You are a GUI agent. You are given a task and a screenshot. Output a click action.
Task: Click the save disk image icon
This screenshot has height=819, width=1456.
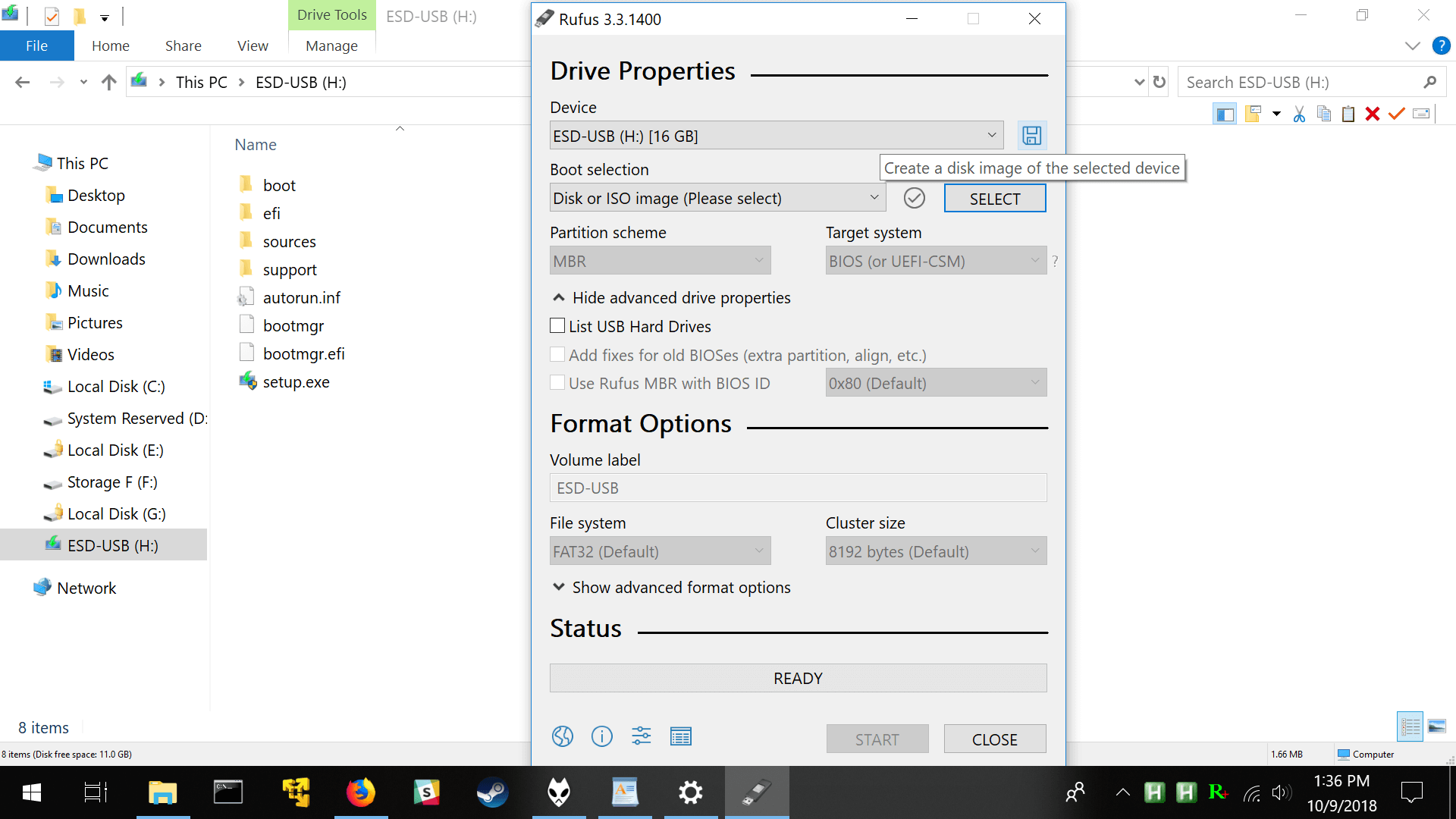tap(1032, 135)
